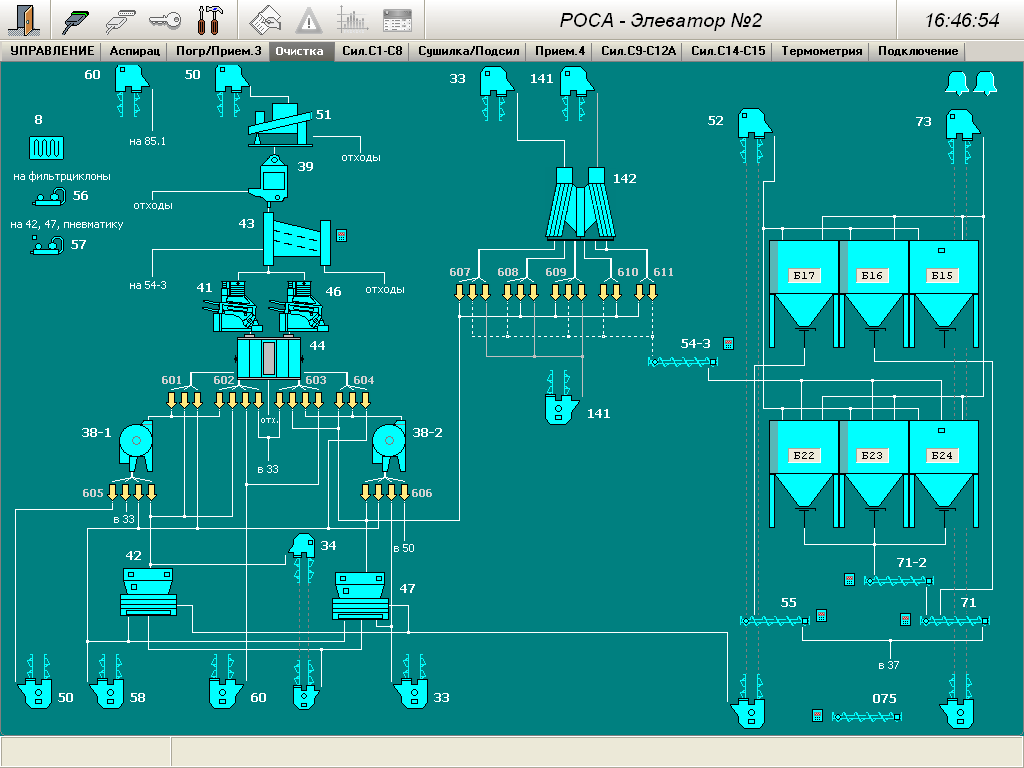The height and width of the screenshot is (768, 1024).
Task: Click bin label Б24
Action: click(x=942, y=455)
